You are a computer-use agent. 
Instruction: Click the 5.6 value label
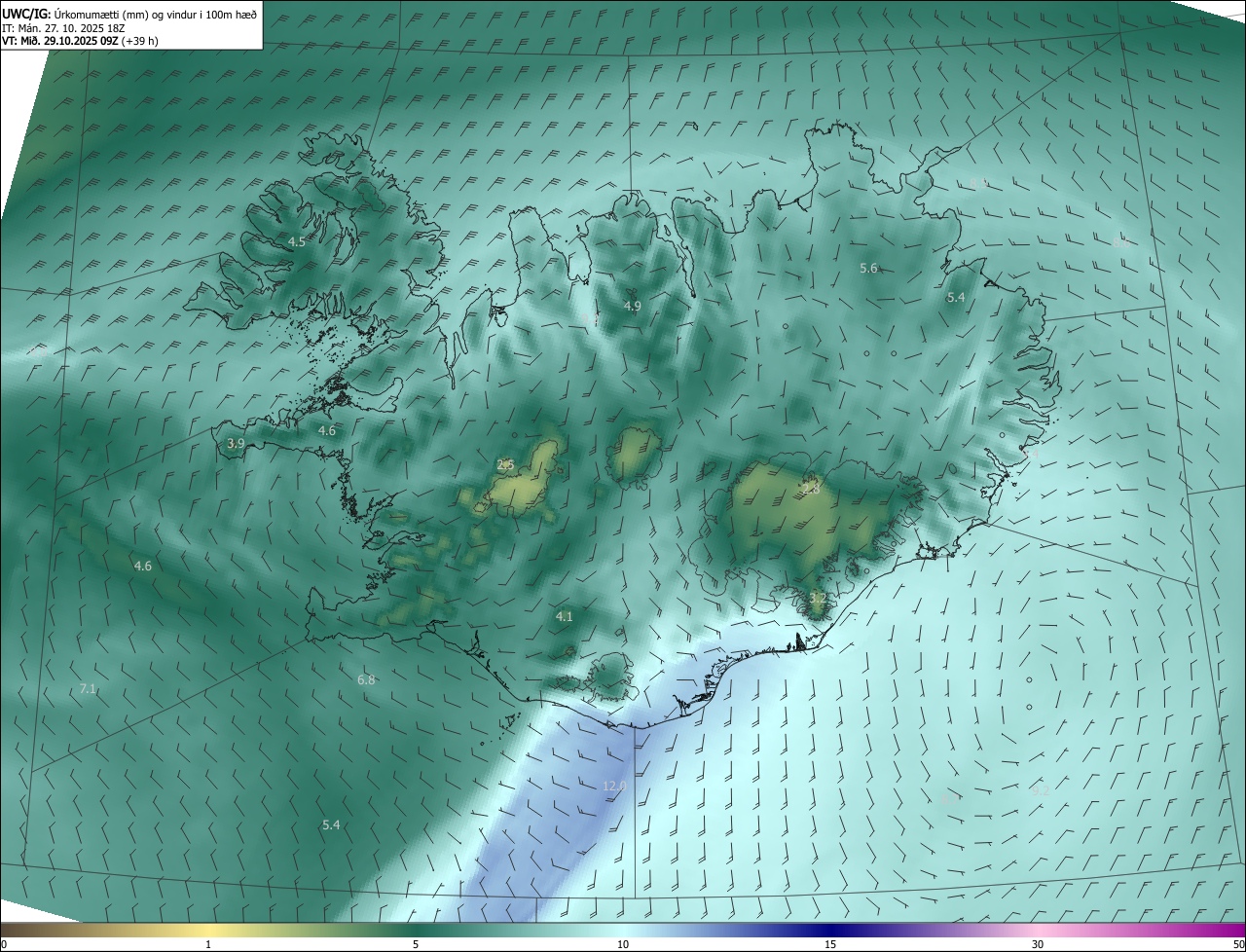(x=869, y=268)
